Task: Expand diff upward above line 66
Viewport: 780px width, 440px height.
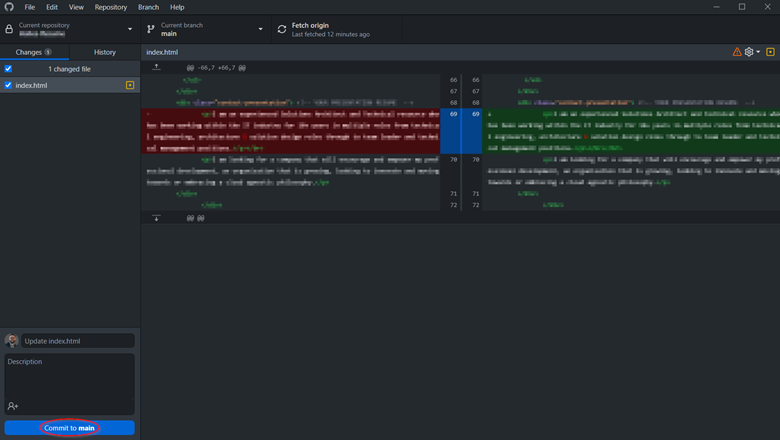Action: [156, 67]
